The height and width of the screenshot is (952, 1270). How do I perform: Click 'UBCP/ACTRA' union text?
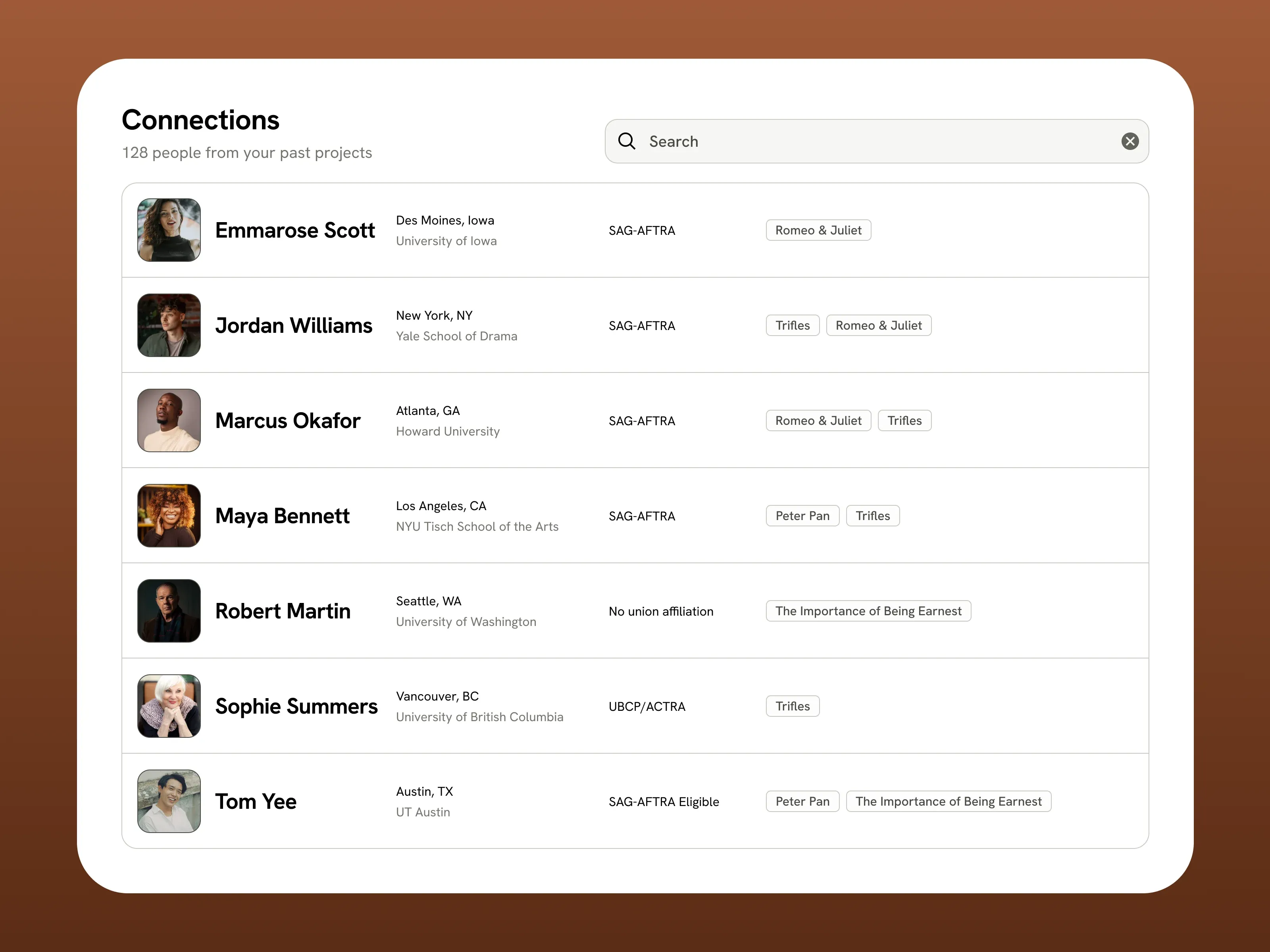(647, 707)
